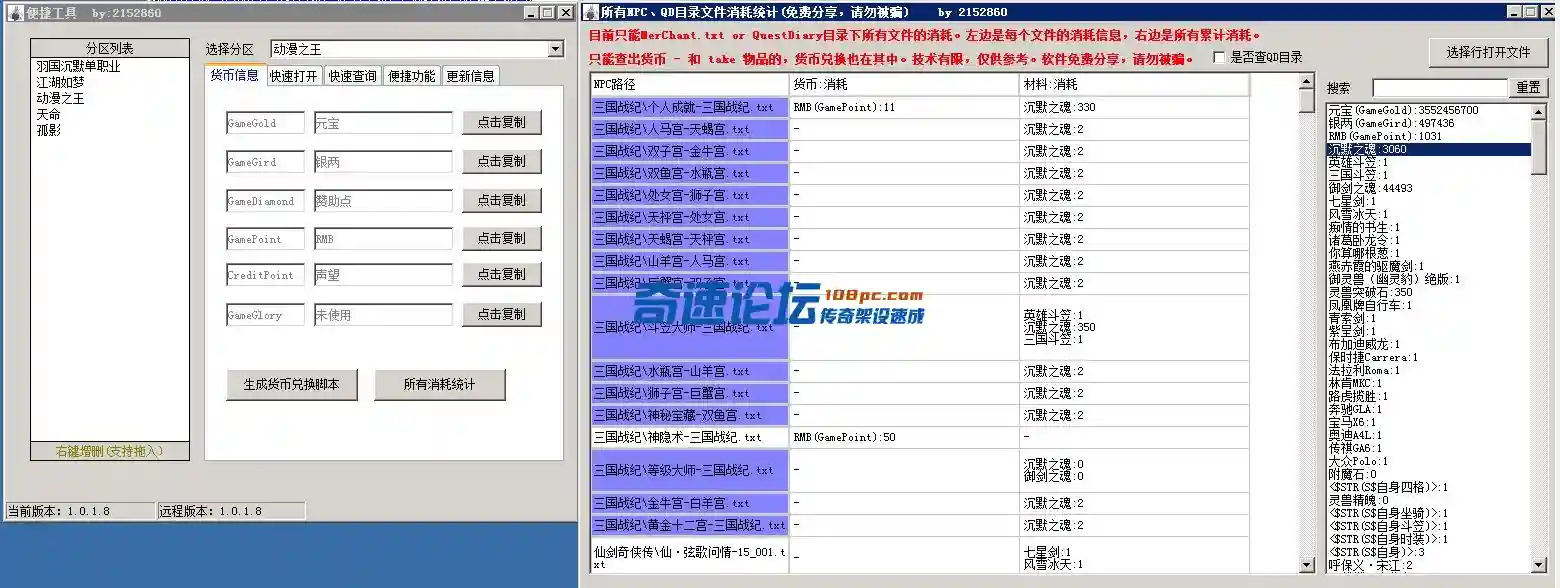Image resolution: width=1560 pixels, height=588 pixels.
Task: Click the 货币:消耗 column header
Action: tap(905, 84)
